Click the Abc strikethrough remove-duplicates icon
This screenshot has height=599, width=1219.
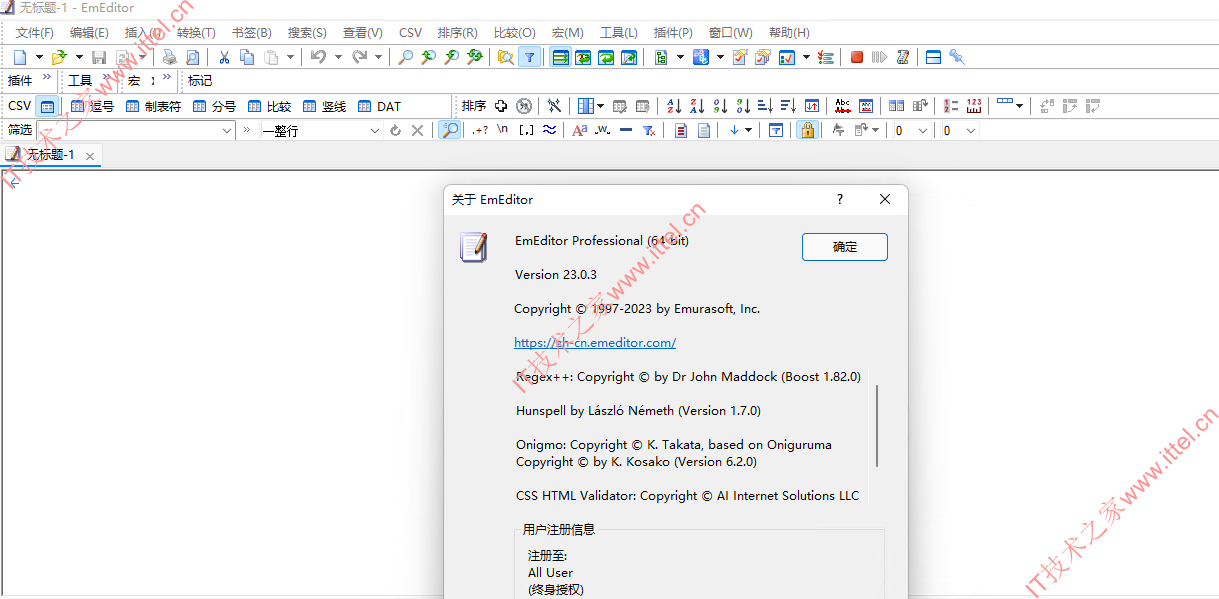click(843, 106)
